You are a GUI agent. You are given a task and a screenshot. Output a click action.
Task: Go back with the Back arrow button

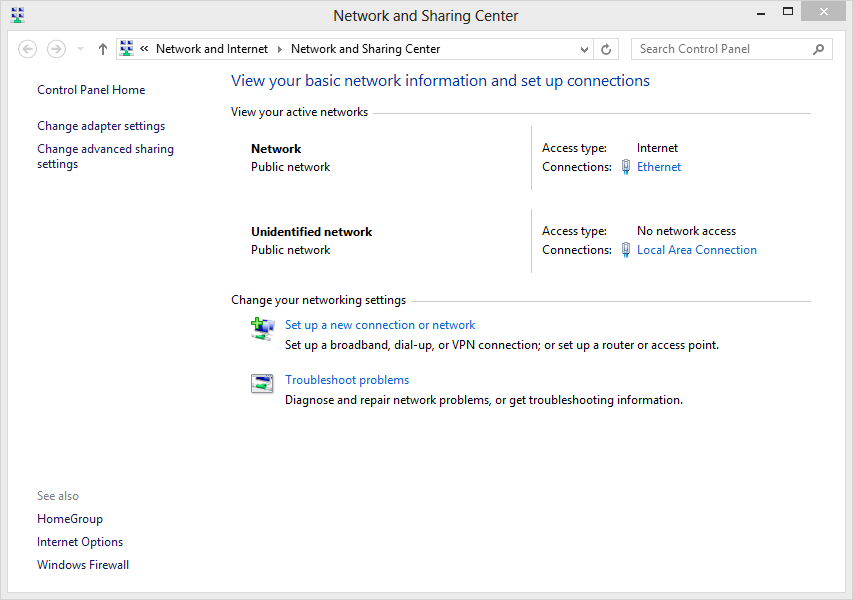point(28,49)
